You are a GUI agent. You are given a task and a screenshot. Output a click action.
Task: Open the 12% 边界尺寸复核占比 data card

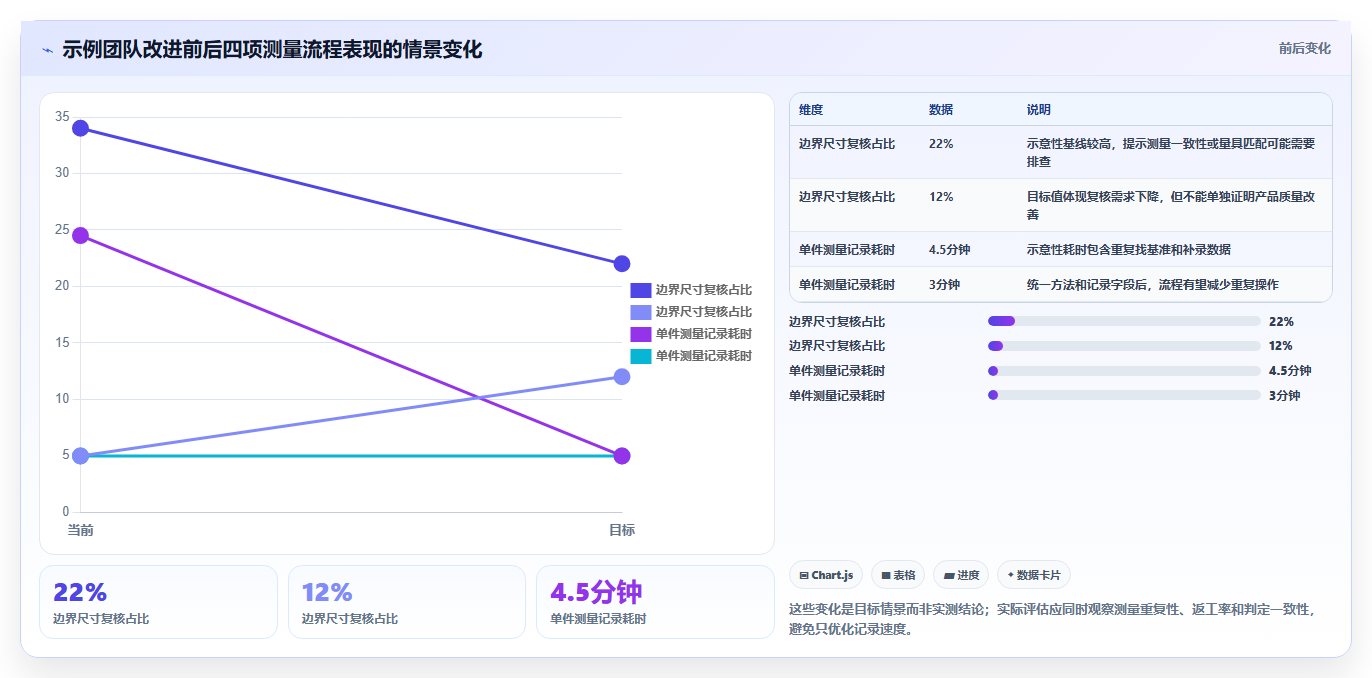[407, 602]
